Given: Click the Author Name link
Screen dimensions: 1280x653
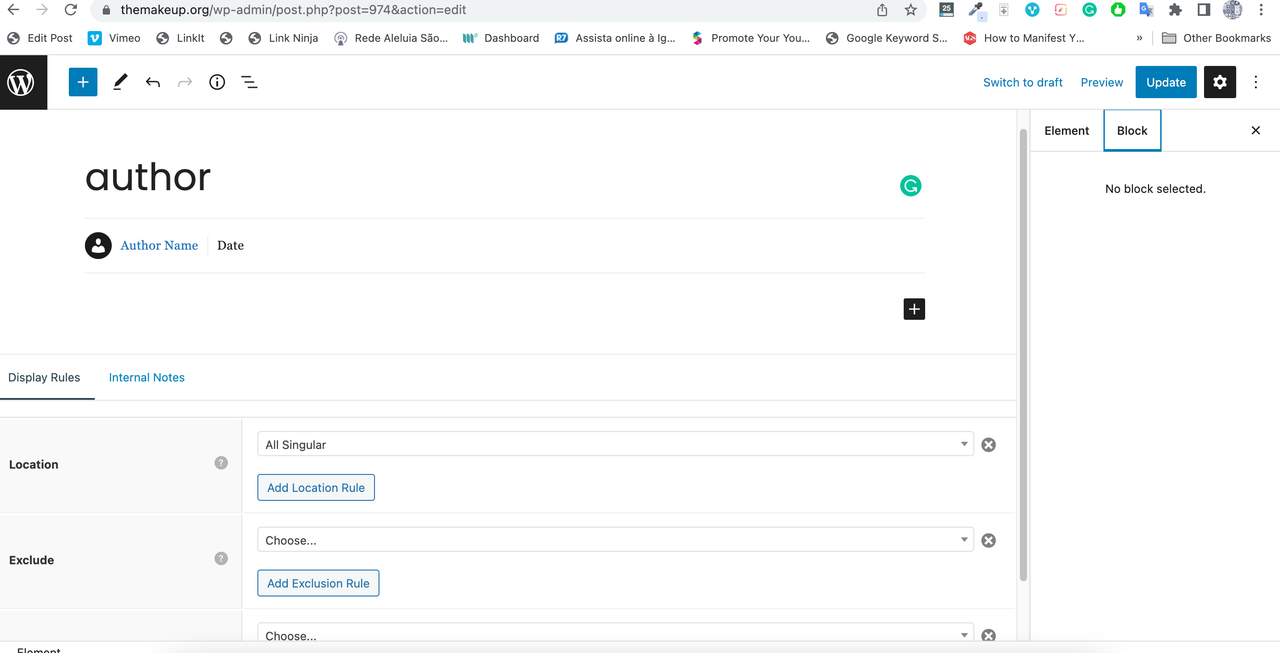Looking at the screenshot, I should pyautogui.click(x=159, y=245).
